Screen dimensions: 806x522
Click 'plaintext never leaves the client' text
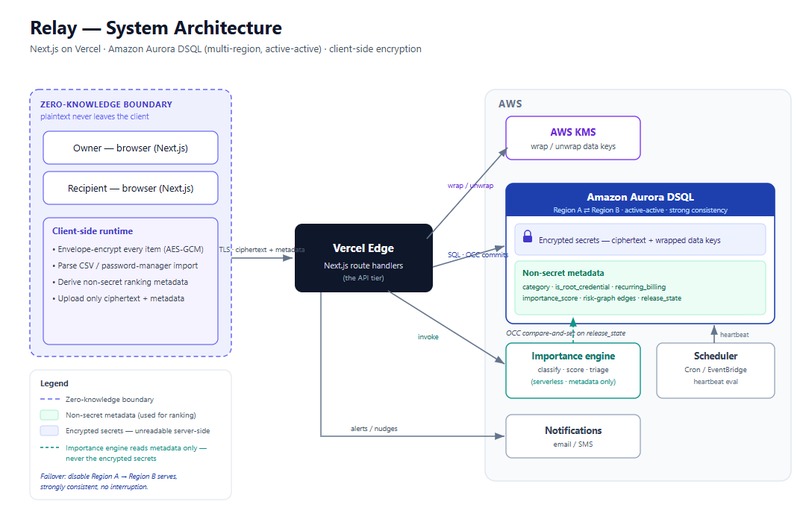(x=95, y=117)
